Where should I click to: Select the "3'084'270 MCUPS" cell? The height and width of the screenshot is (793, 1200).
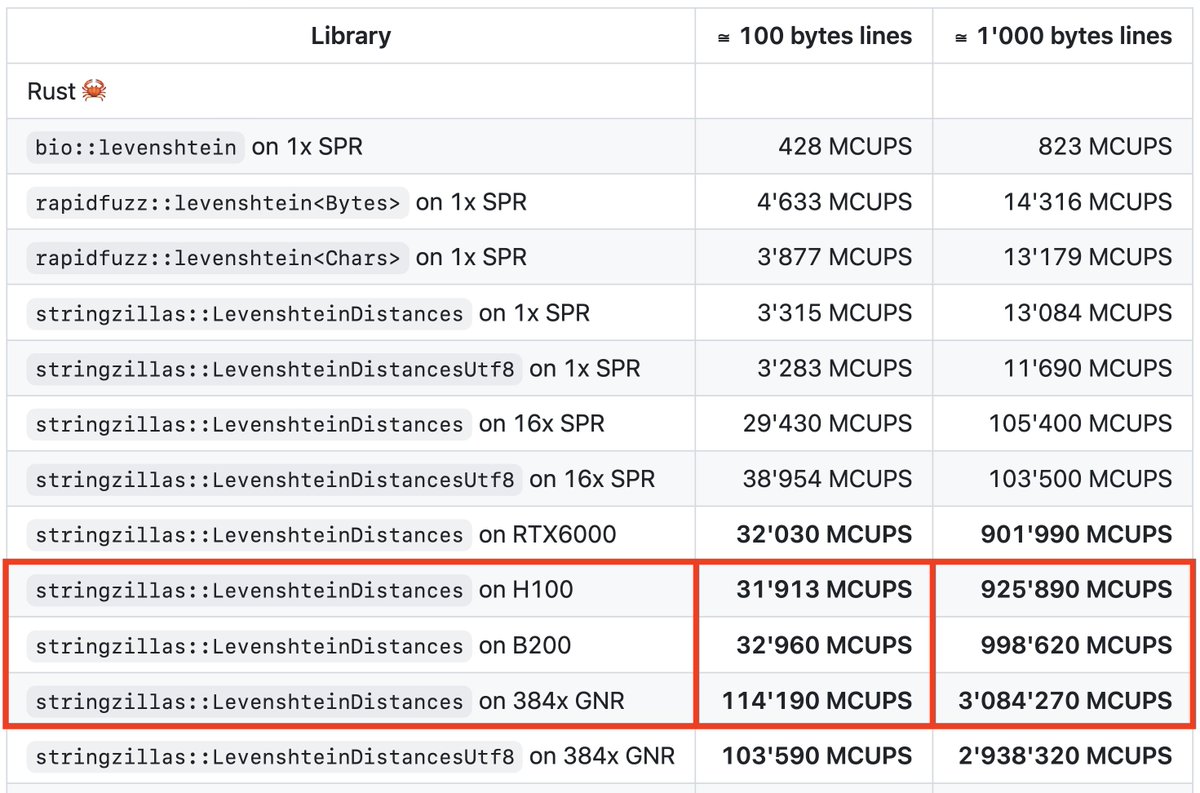click(1063, 701)
